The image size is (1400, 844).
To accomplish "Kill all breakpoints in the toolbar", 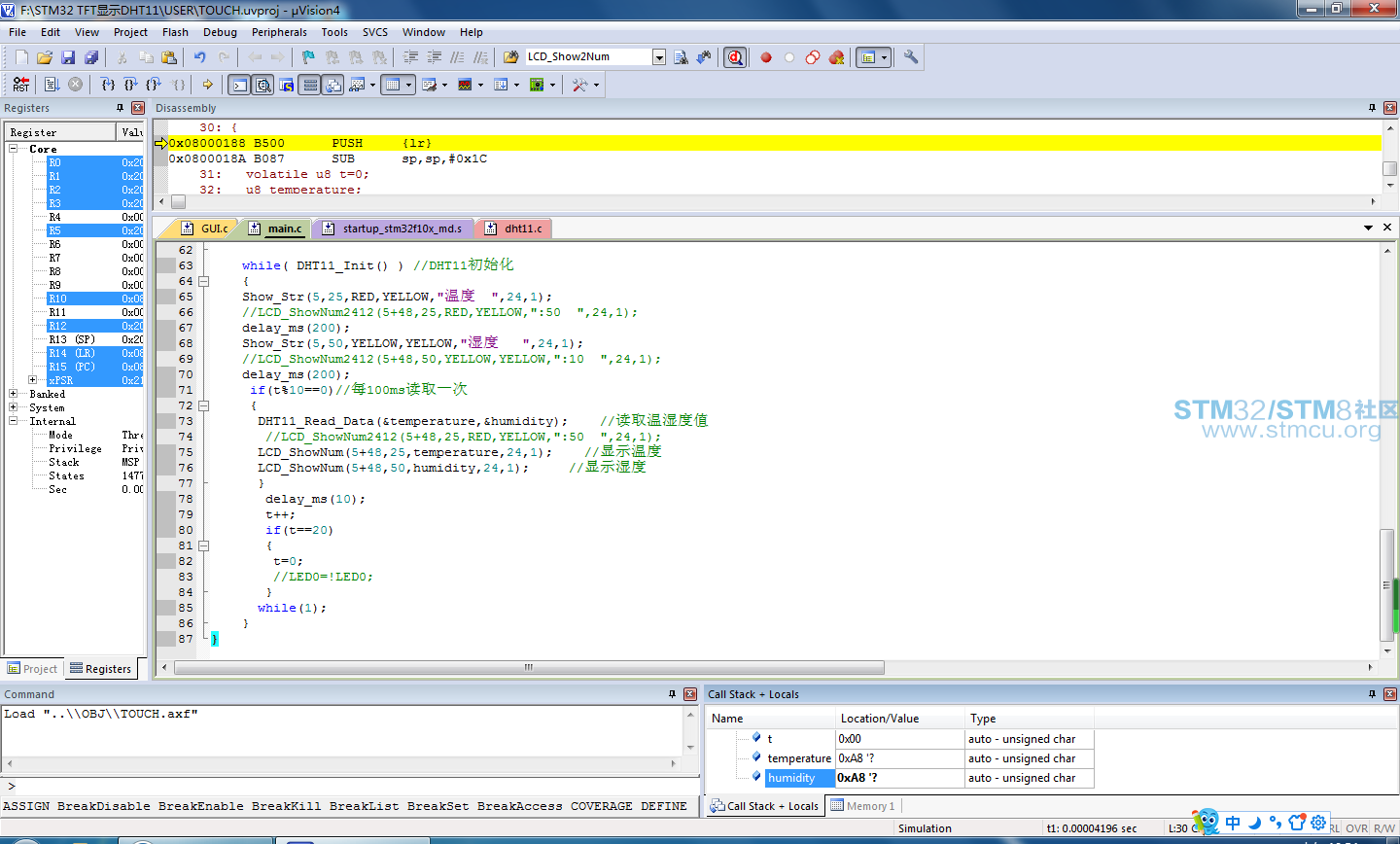I will pyautogui.click(x=836, y=57).
